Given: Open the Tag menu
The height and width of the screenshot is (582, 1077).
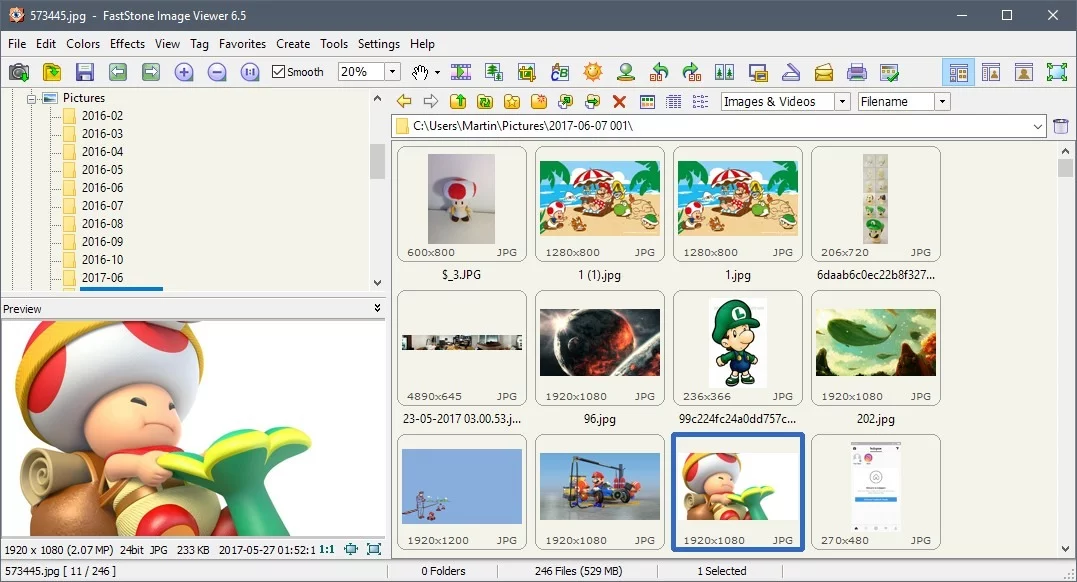Looking at the screenshot, I should click(199, 44).
